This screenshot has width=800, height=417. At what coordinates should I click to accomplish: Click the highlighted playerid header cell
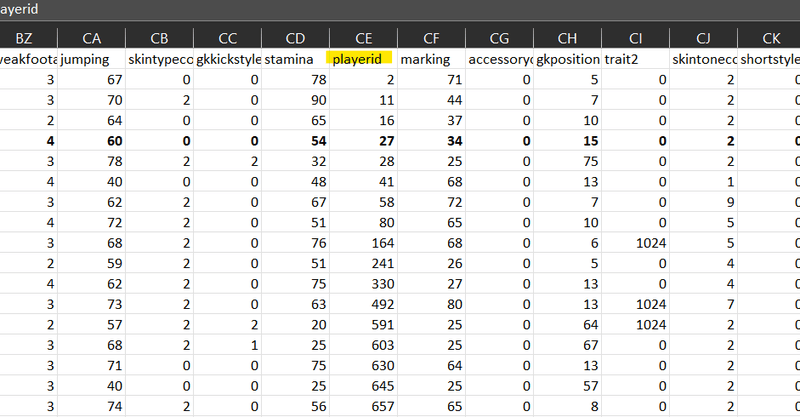click(x=360, y=60)
